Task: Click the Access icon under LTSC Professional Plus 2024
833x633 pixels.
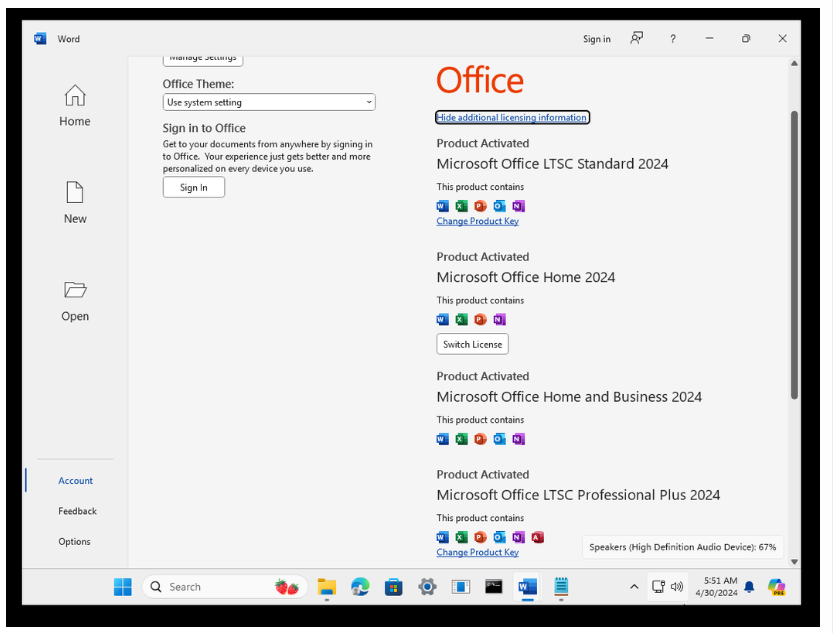Action: click(538, 537)
